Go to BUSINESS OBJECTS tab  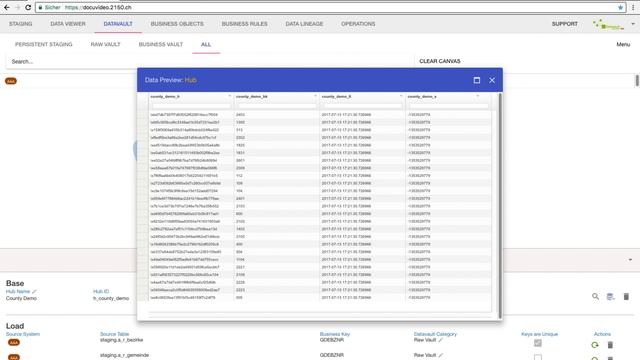177,24
